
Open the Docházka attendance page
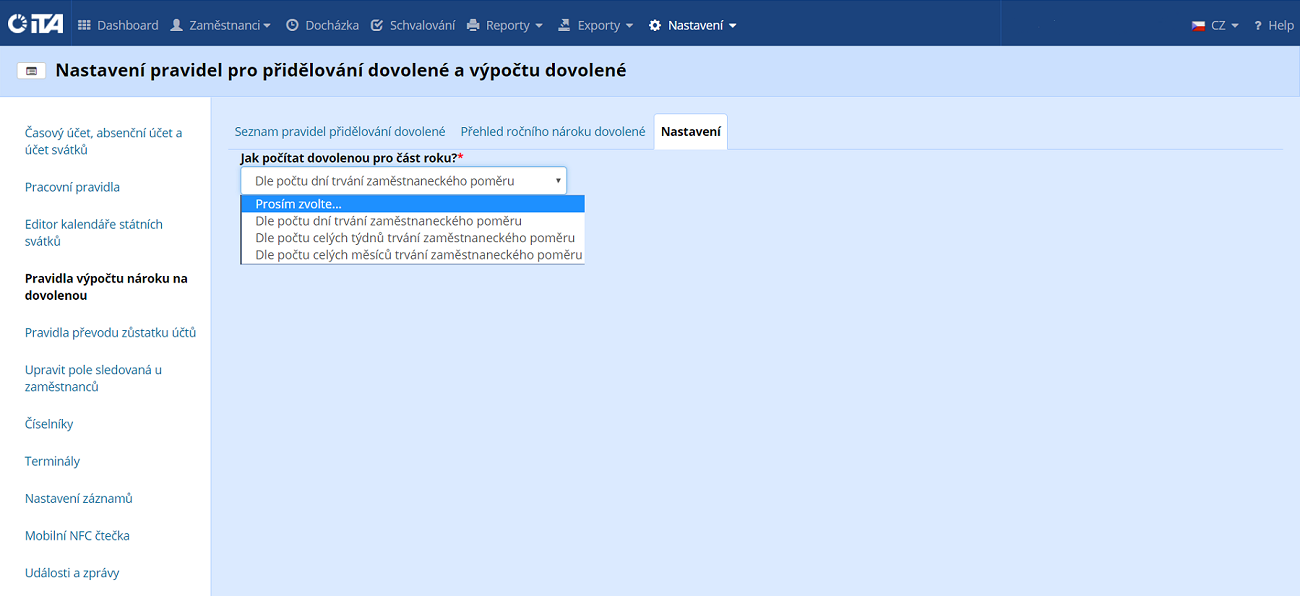322,25
